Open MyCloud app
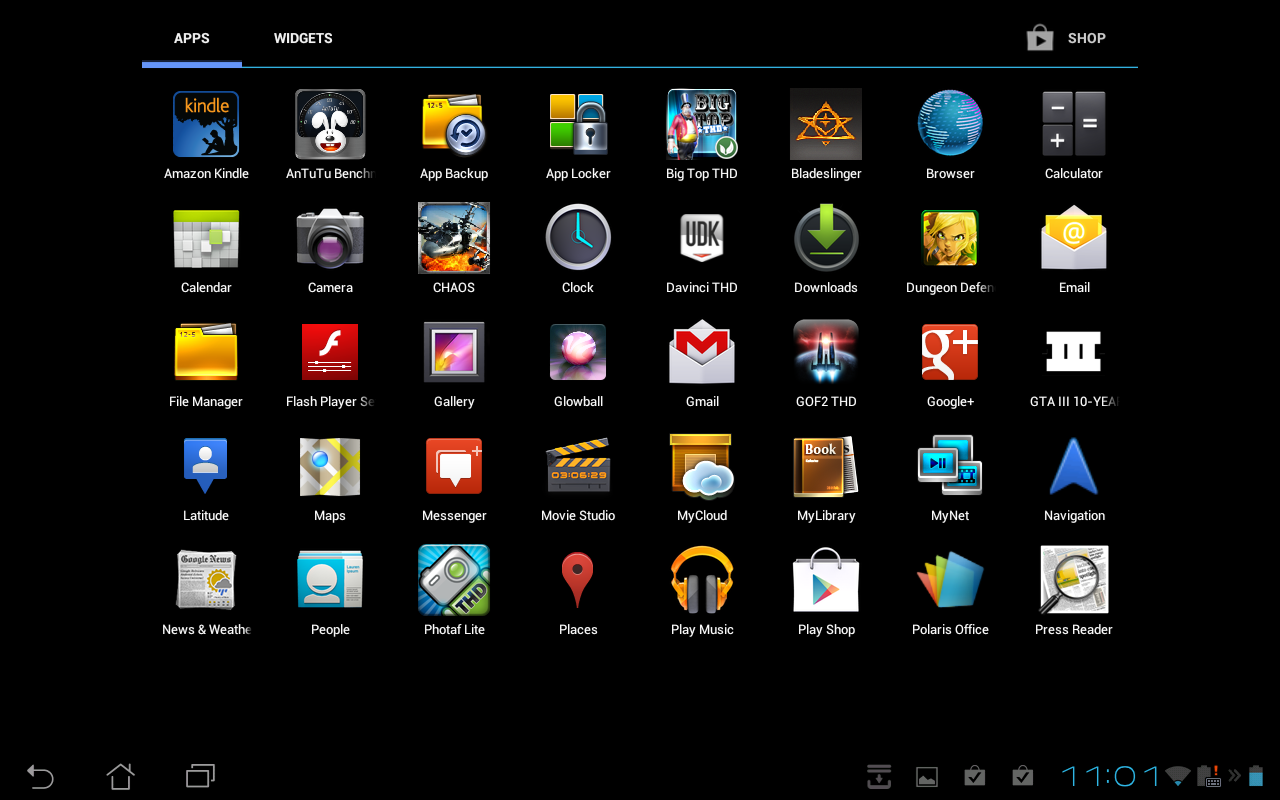 [702, 466]
